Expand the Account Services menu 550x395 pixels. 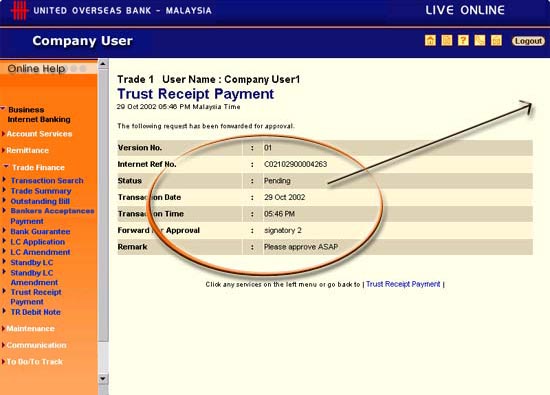tap(39, 134)
